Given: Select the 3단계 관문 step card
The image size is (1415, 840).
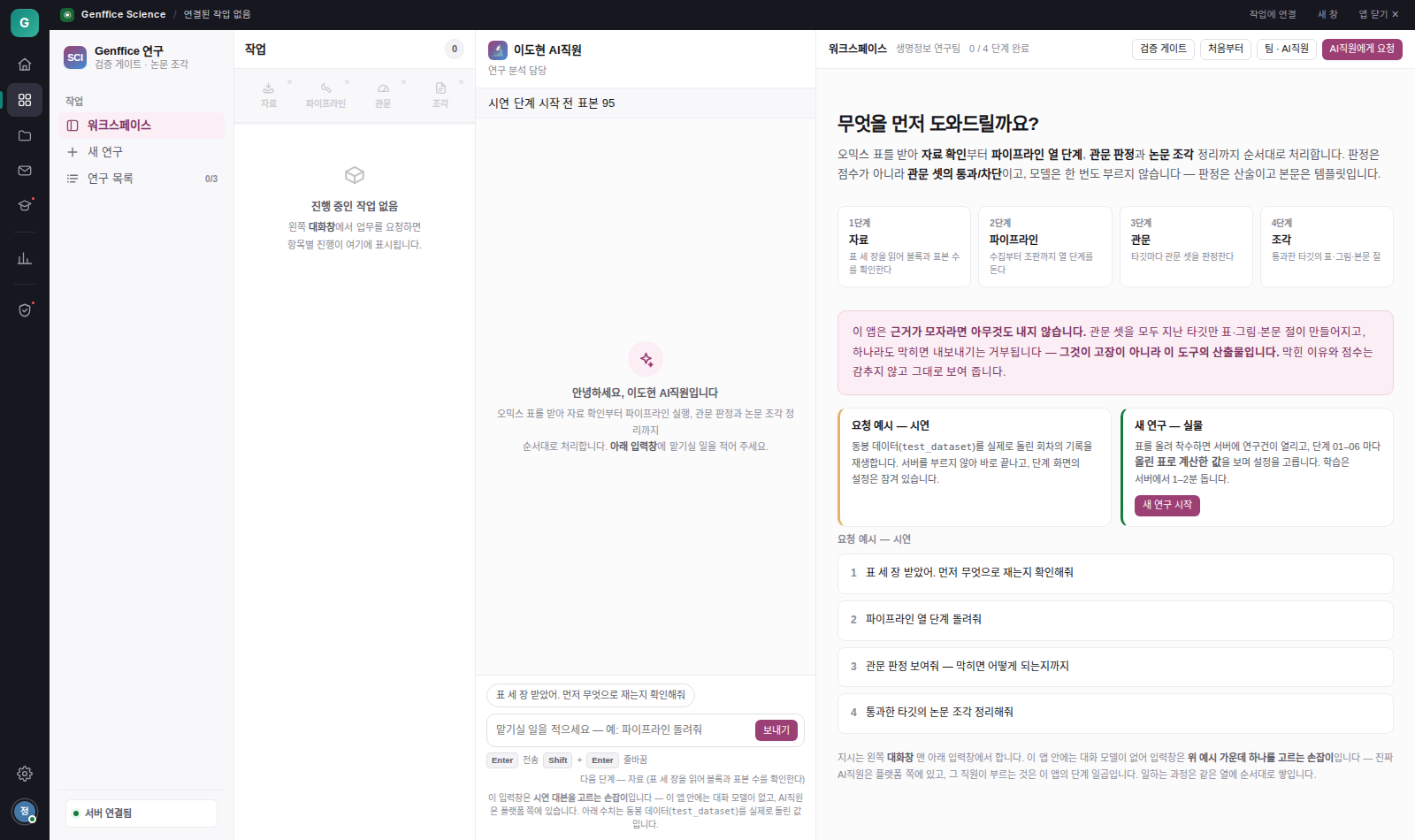Looking at the screenshot, I should (x=1186, y=247).
